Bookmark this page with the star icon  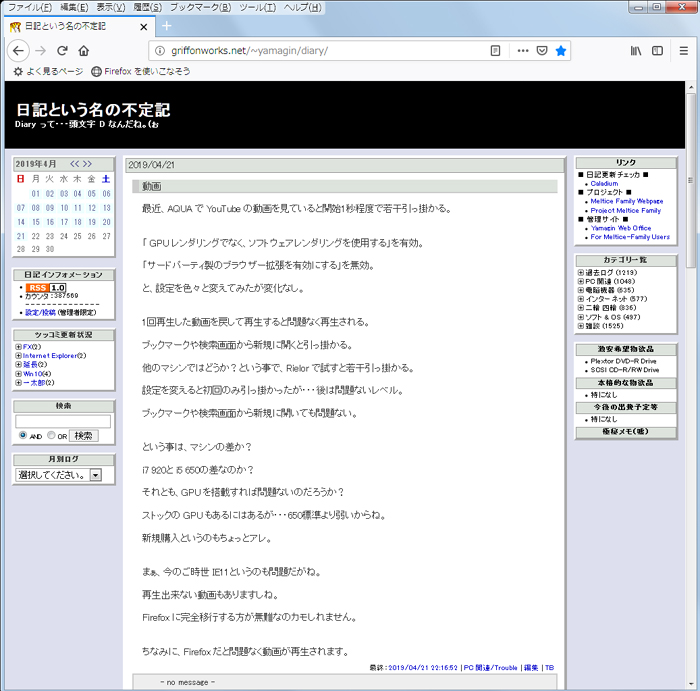561,51
